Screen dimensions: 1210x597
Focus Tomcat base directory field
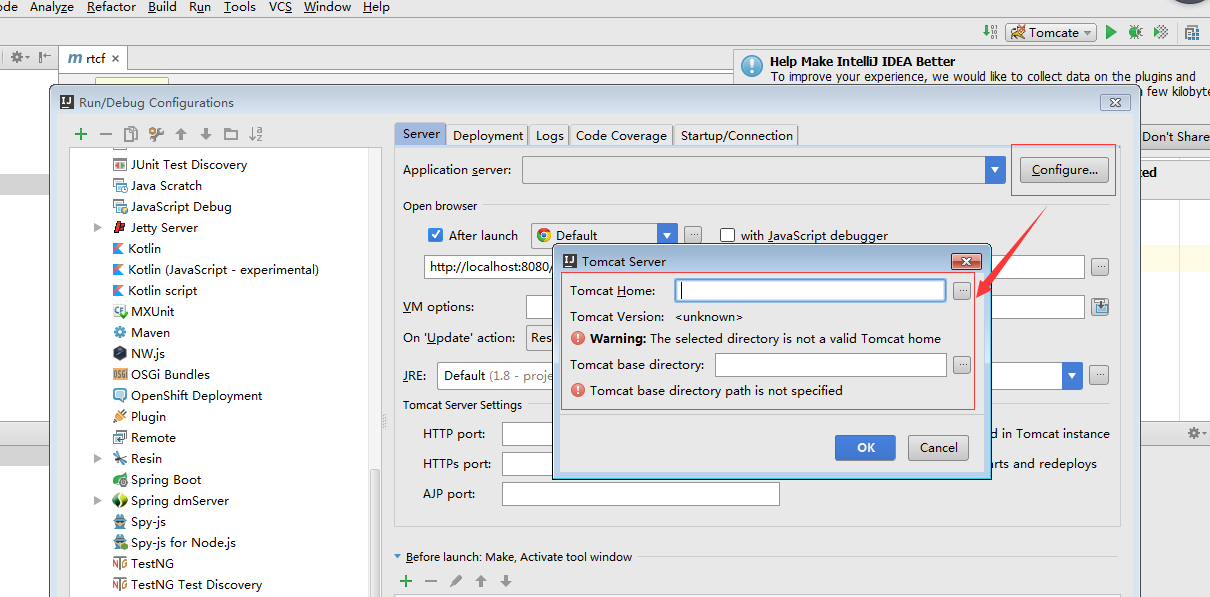point(830,365)
